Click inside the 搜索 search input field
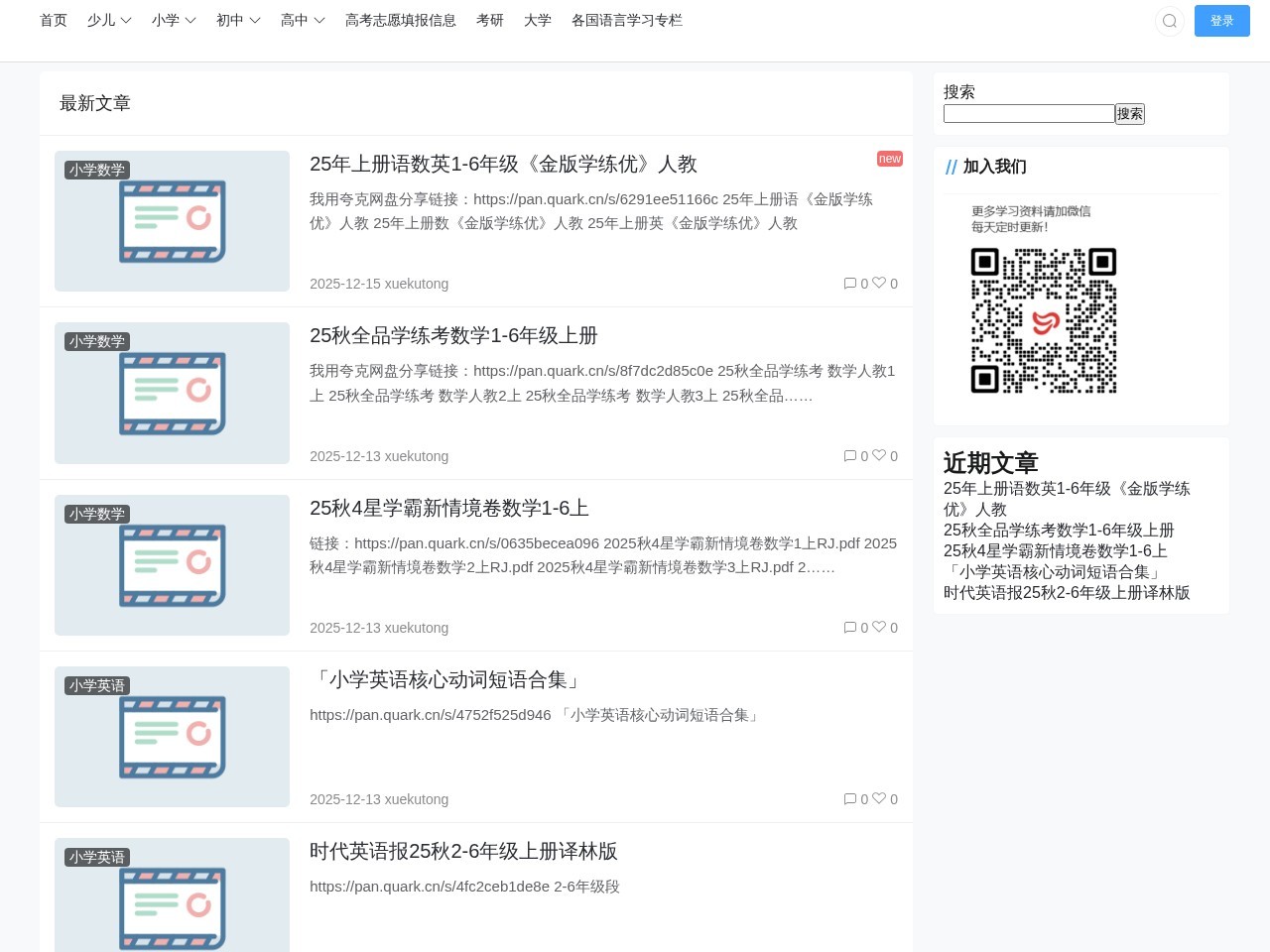The image size is (1270, 952). [1029, 113]
